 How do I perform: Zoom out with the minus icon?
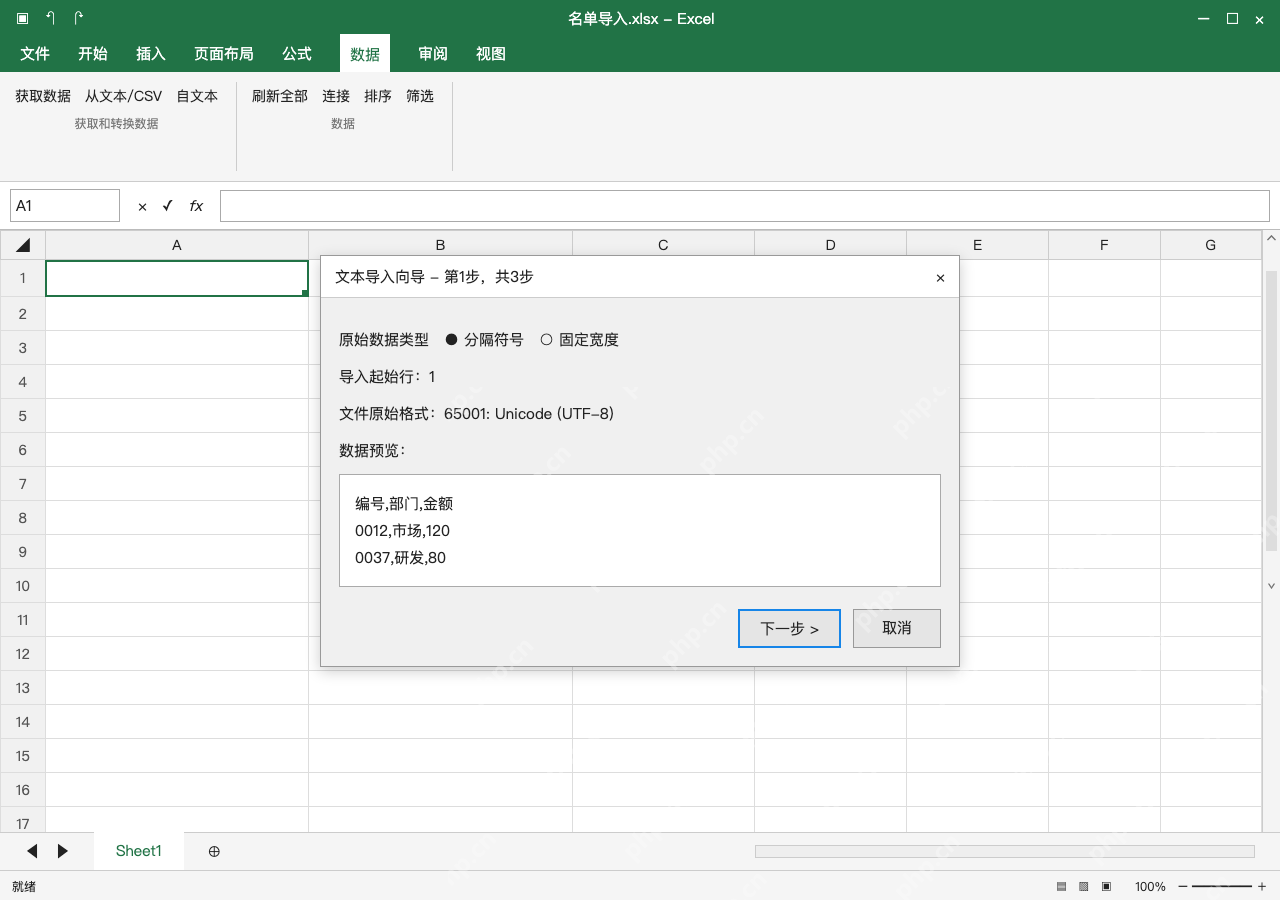[x=1183, y=887]
